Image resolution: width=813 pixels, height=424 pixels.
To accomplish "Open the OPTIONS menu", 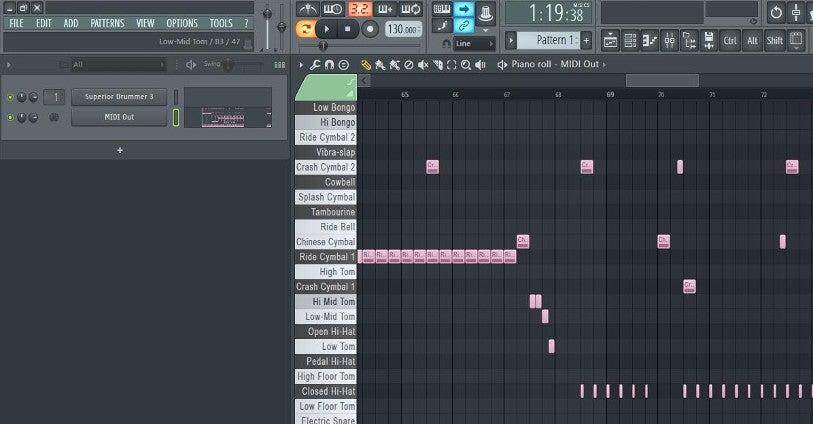I will pos(181,23).
